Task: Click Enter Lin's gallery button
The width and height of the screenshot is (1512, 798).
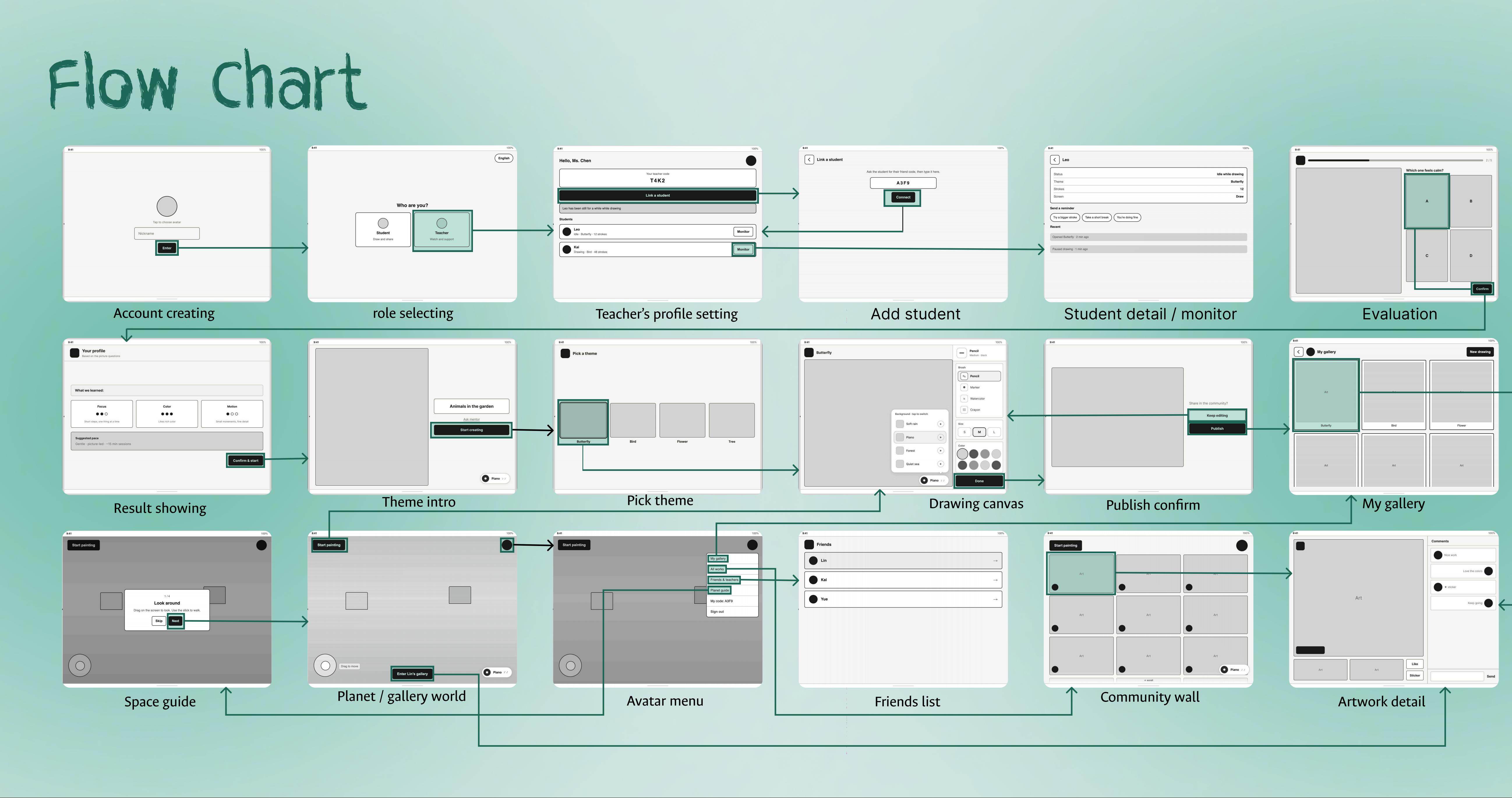Action: coord(412,674)
